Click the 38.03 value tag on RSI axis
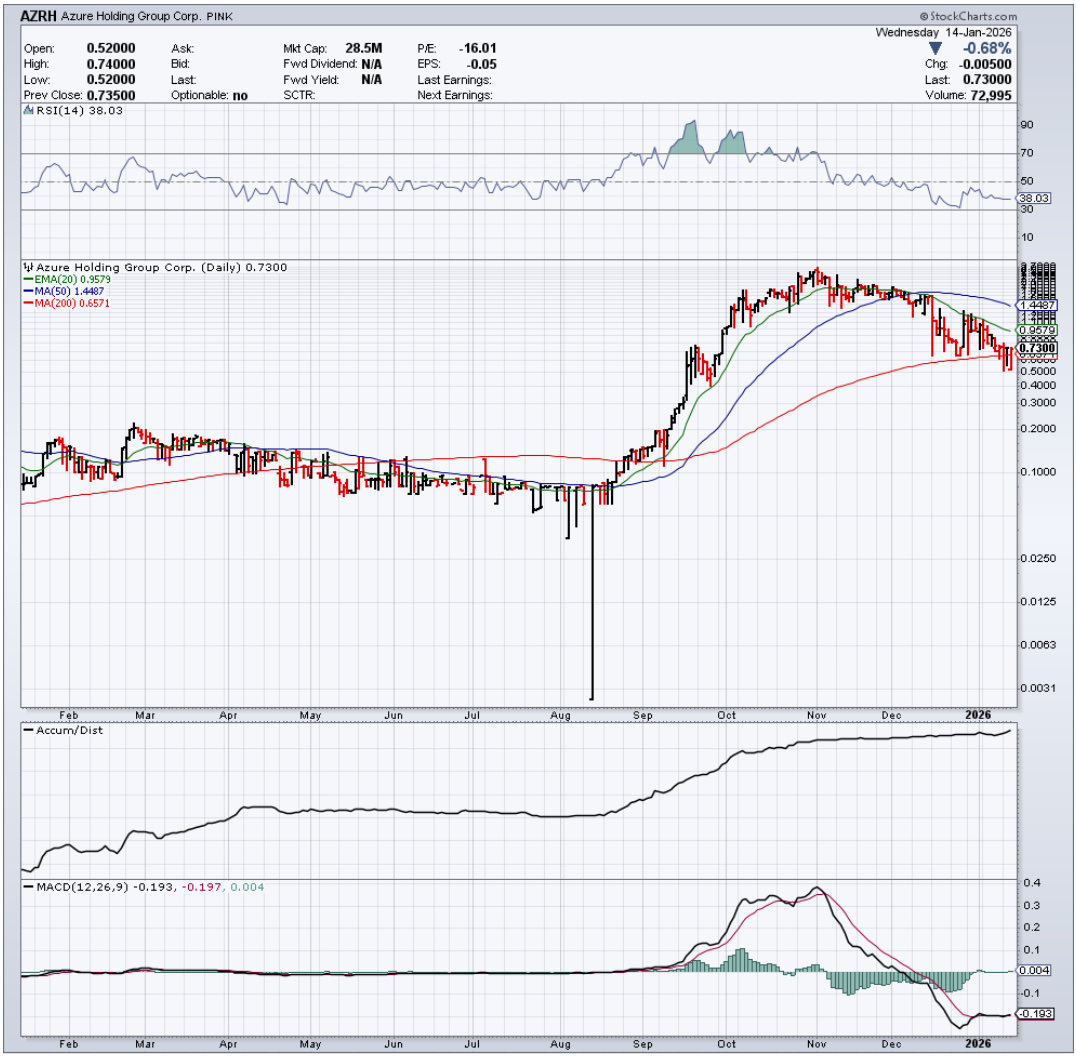1076x1057 pixels. pyautogui.click(x=1034, y=198)
